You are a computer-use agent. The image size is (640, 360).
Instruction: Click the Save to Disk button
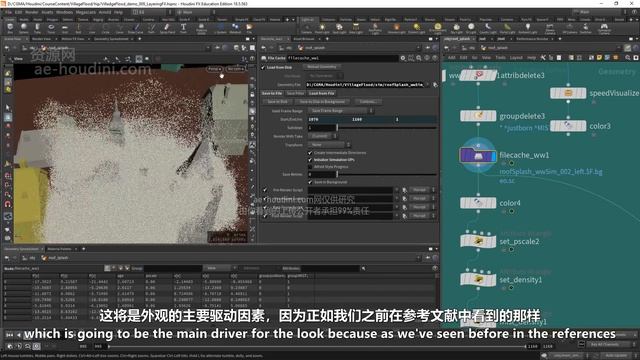click(x=278, y=101)
